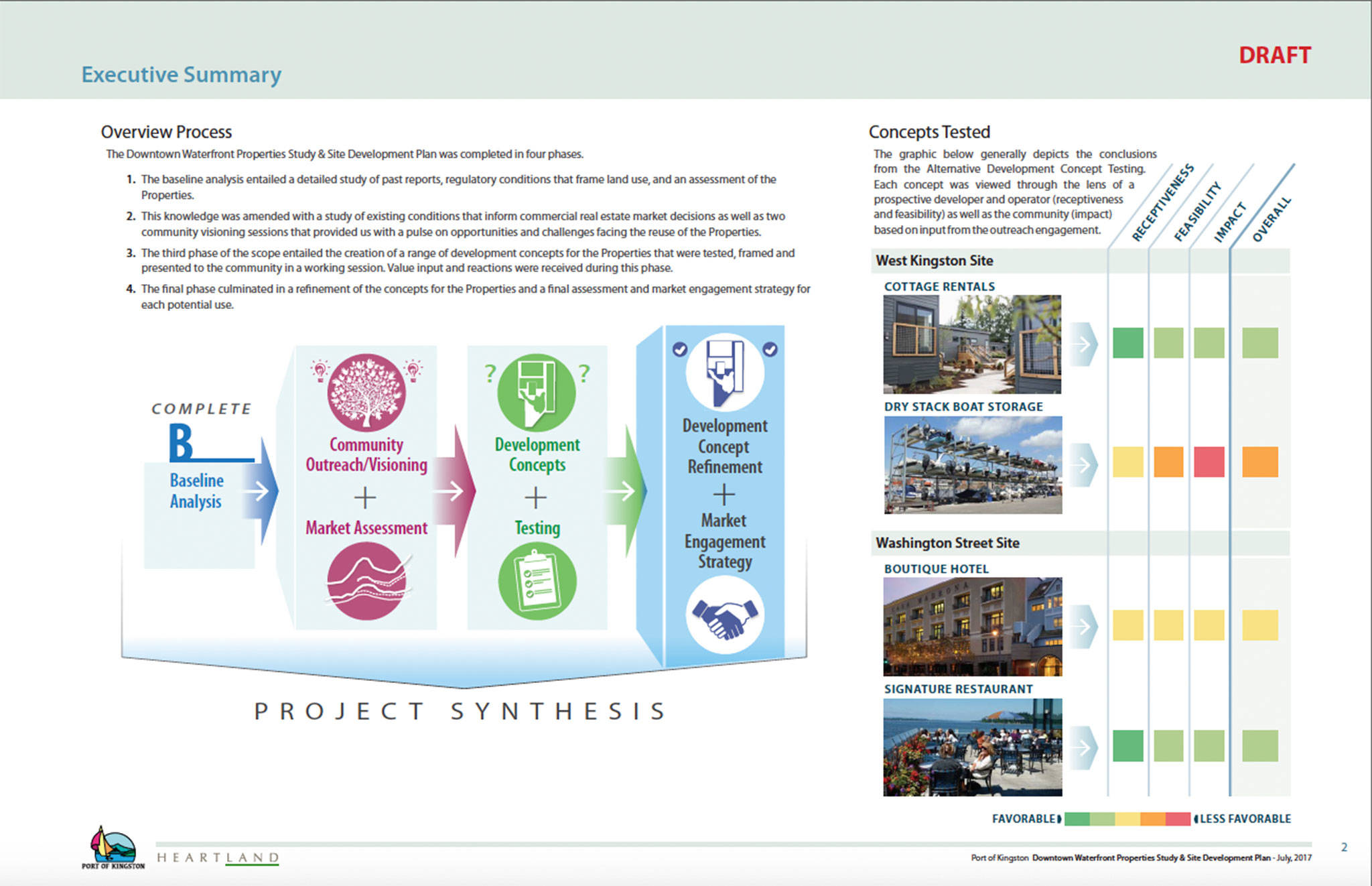
Task: Click the red DRAFT label
Action: pos(1274,55)
